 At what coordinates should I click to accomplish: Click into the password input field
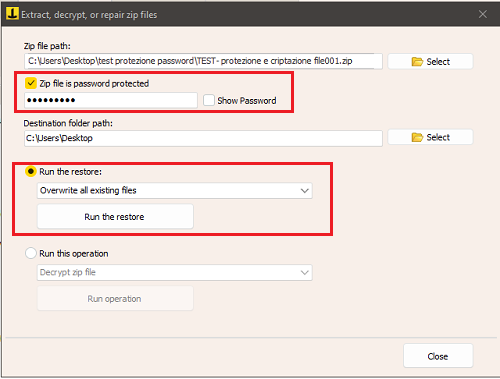click(111, 100)
